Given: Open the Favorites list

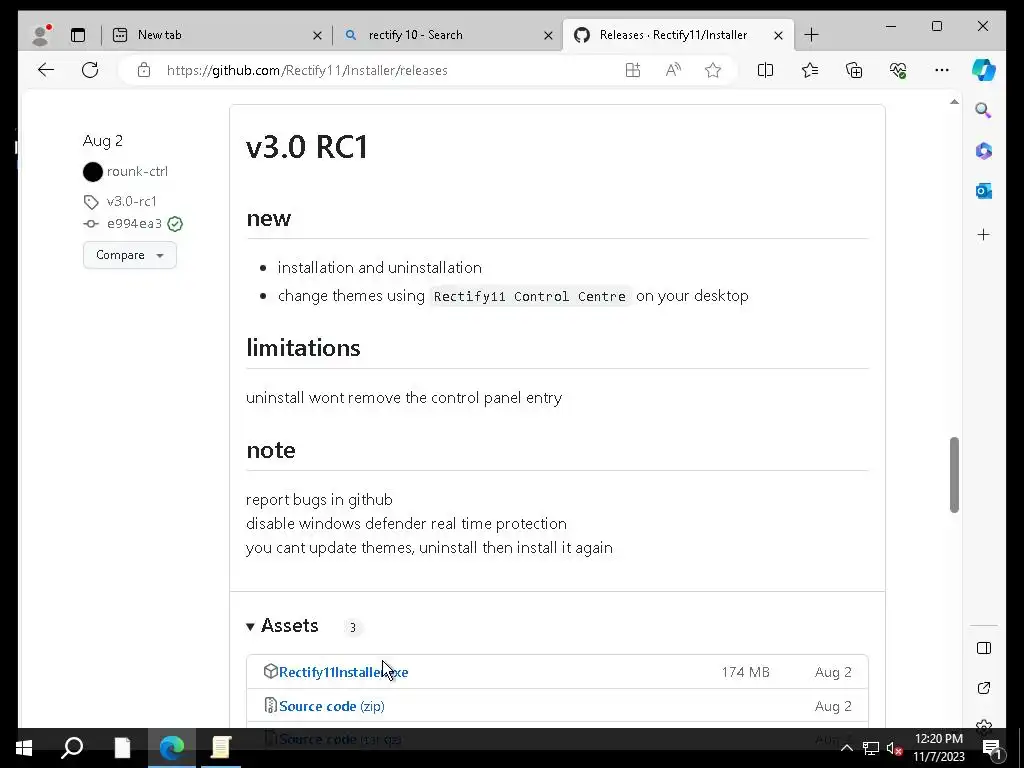Looking at the screenshot, I should 810,70.
